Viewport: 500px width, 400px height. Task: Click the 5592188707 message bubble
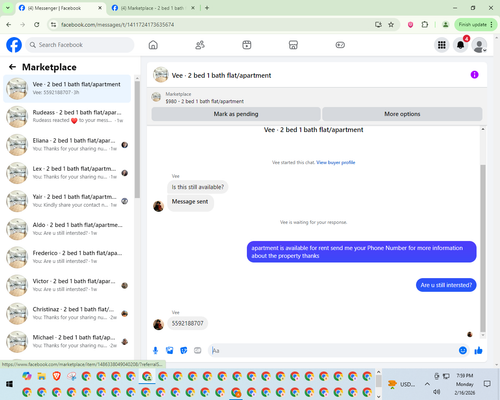pyautogui.click(x=187, y=323)
